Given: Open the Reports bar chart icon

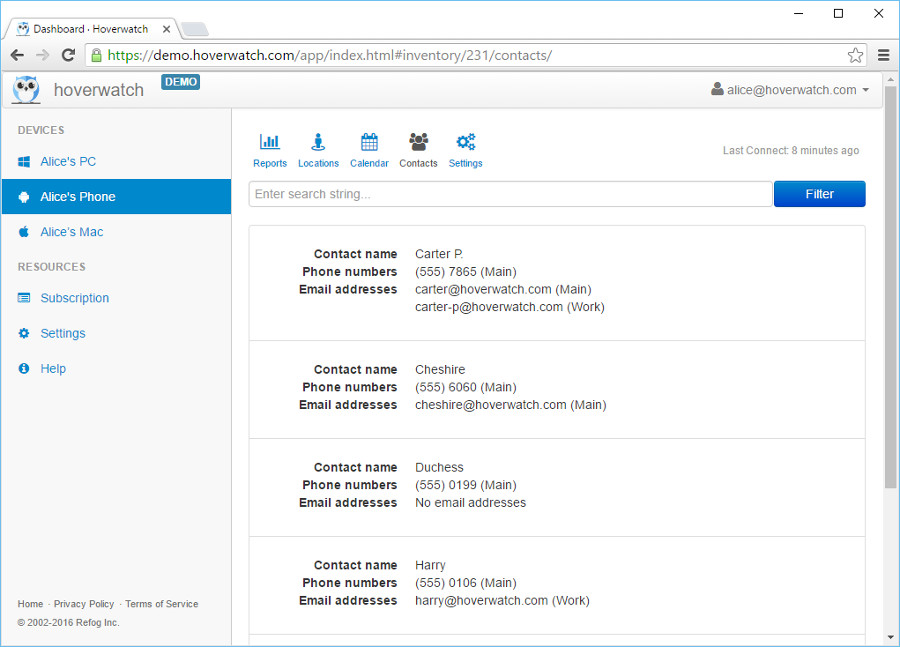Looking at the screenshot, I should (269, 142).
